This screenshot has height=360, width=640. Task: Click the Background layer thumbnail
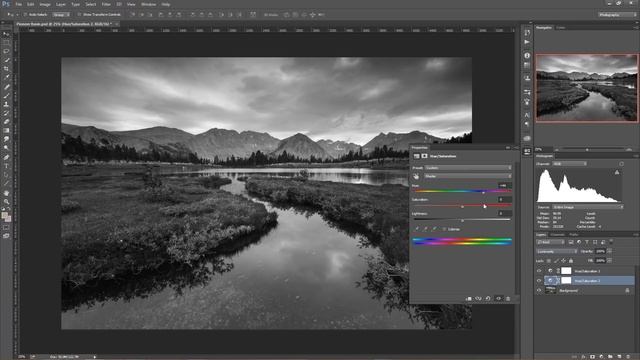(x=551, y=290)
